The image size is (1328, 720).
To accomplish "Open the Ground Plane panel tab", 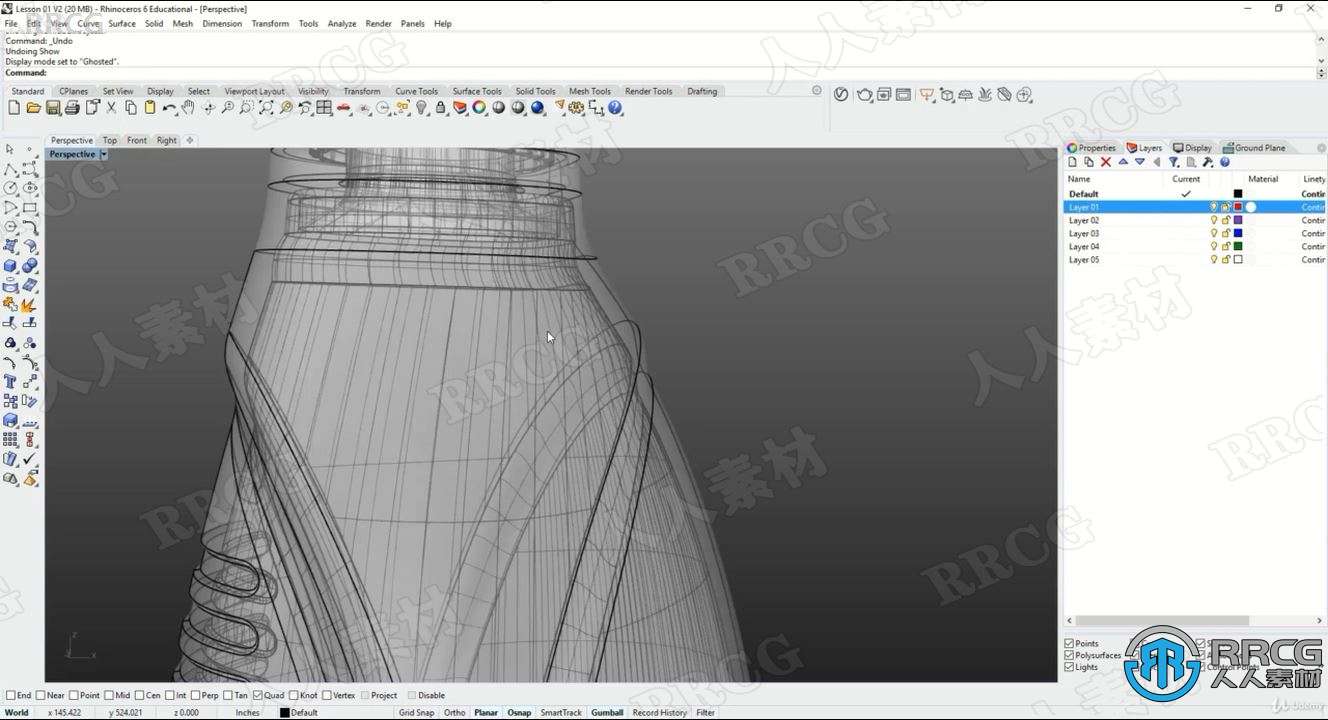I will tap(1254, 148).
